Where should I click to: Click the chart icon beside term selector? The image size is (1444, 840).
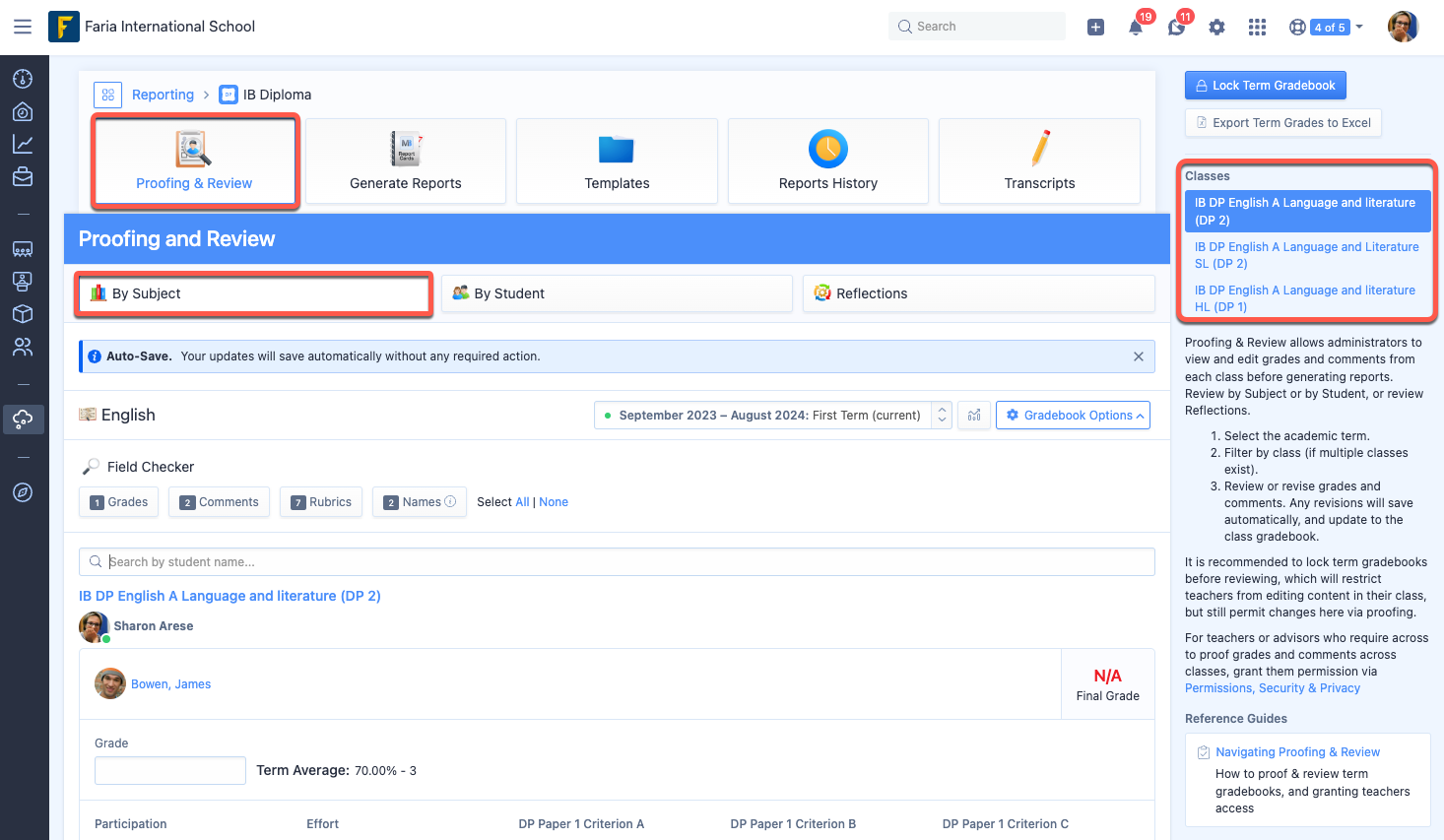(x=974, y=416)
